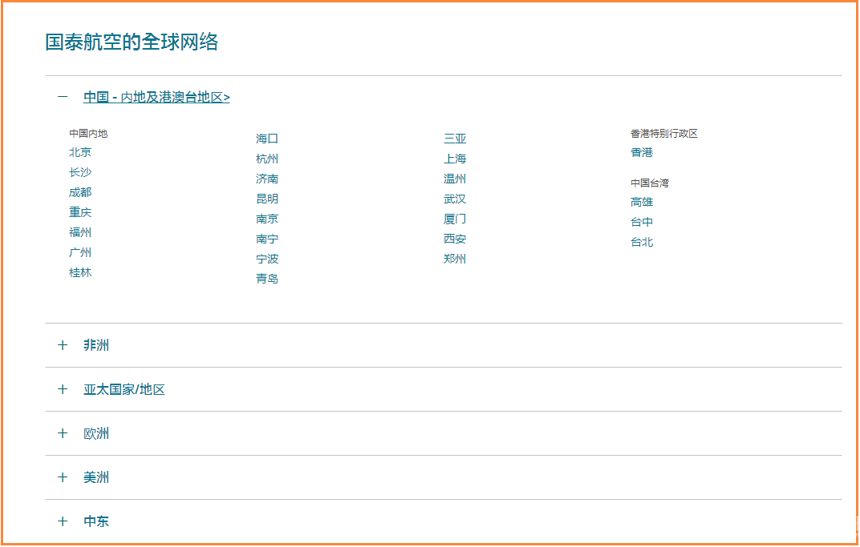Expand the 亚太国家/地区 section plus icon
The width and height of the screenshot is (860, 547).
click(63, 389)
